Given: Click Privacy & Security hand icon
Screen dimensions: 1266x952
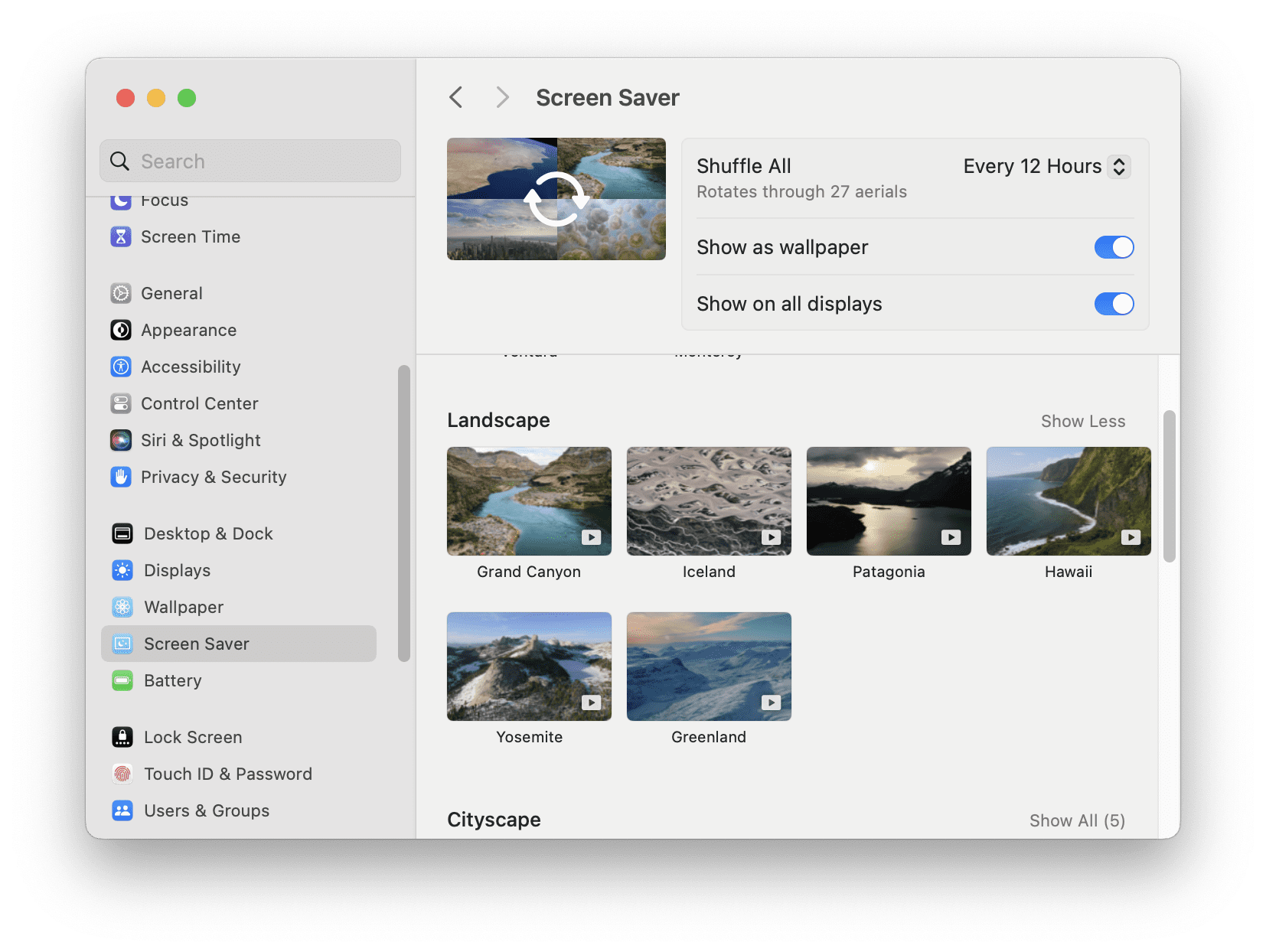Looking at the screenshot, I should pos(121,477).
